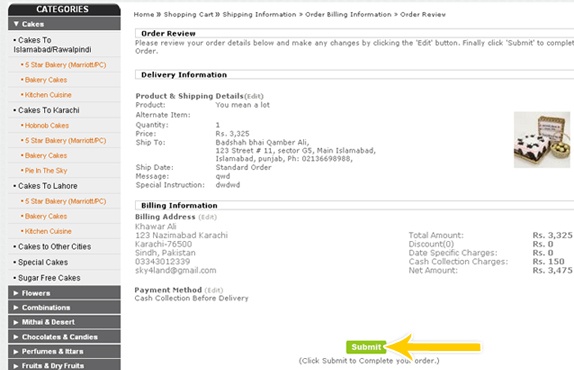Image resolution: width=574 pixels, height=370 pixels.
Task: Open Hobnob Cakes subcategory
Action: [x=47, y=126]
